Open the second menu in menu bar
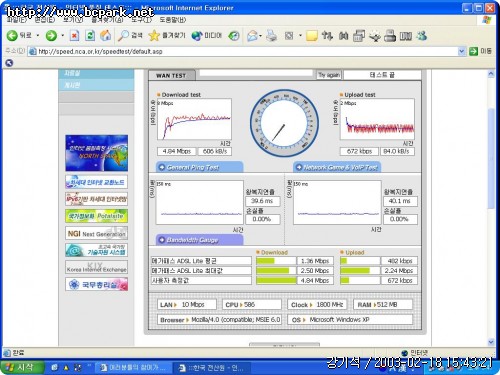 [45, 20]
